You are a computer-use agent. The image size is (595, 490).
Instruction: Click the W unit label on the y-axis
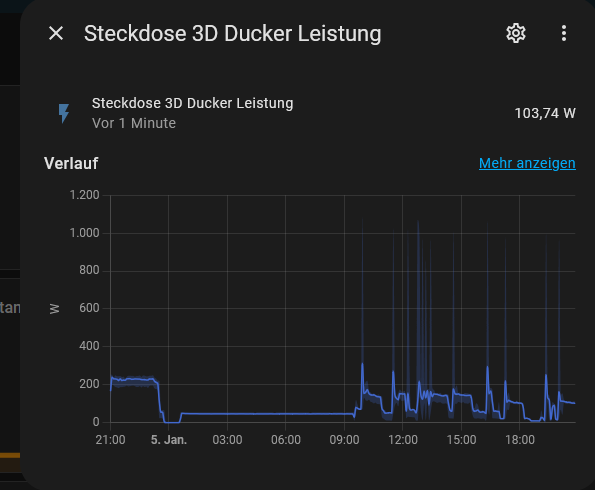click(x=54, y=309)
